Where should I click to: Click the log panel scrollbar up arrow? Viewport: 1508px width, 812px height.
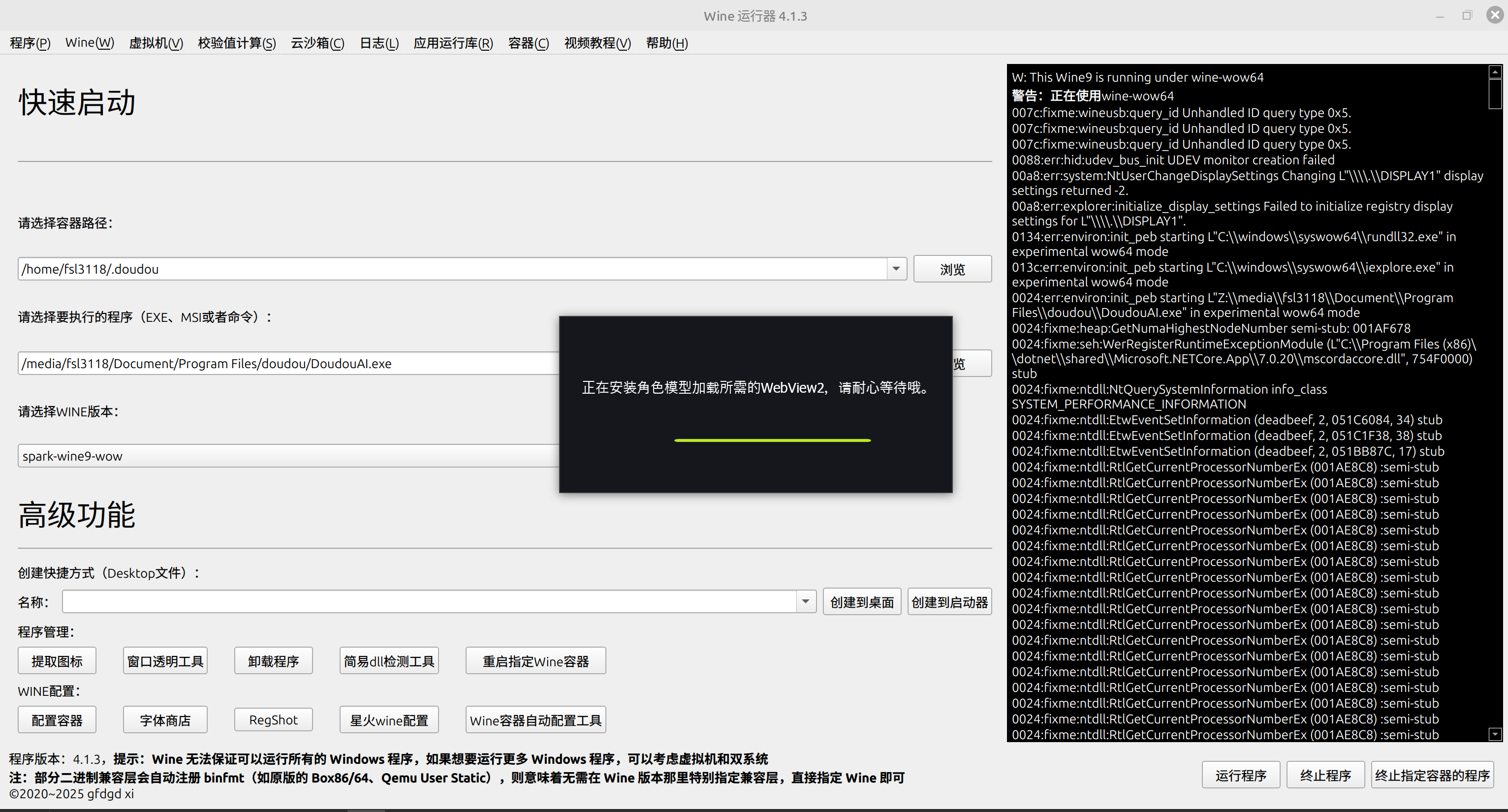click(x=1495, y=72)
